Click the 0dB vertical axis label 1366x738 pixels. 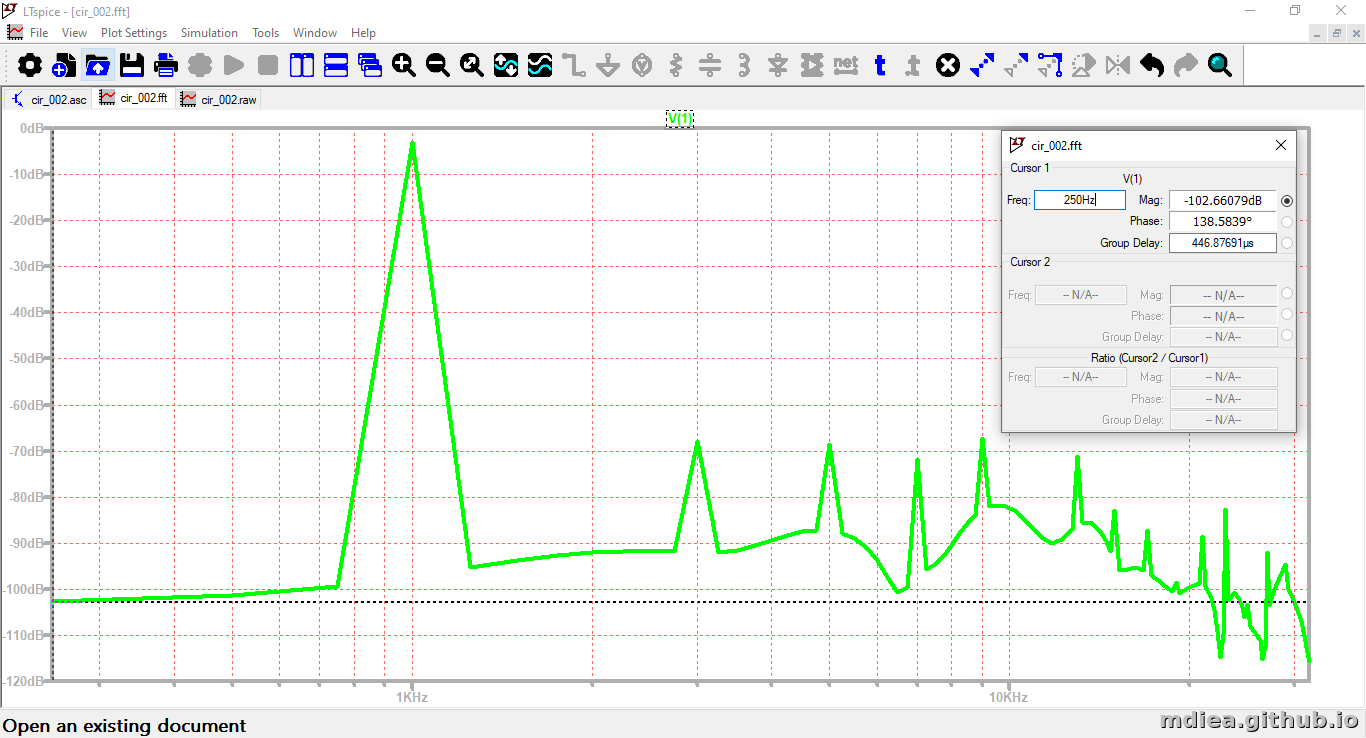point(31,129)
